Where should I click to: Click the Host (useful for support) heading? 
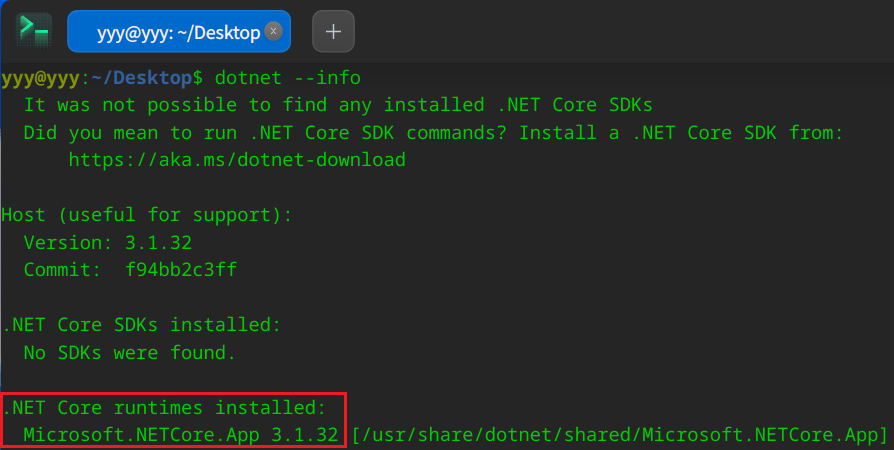tap(147, 215)
